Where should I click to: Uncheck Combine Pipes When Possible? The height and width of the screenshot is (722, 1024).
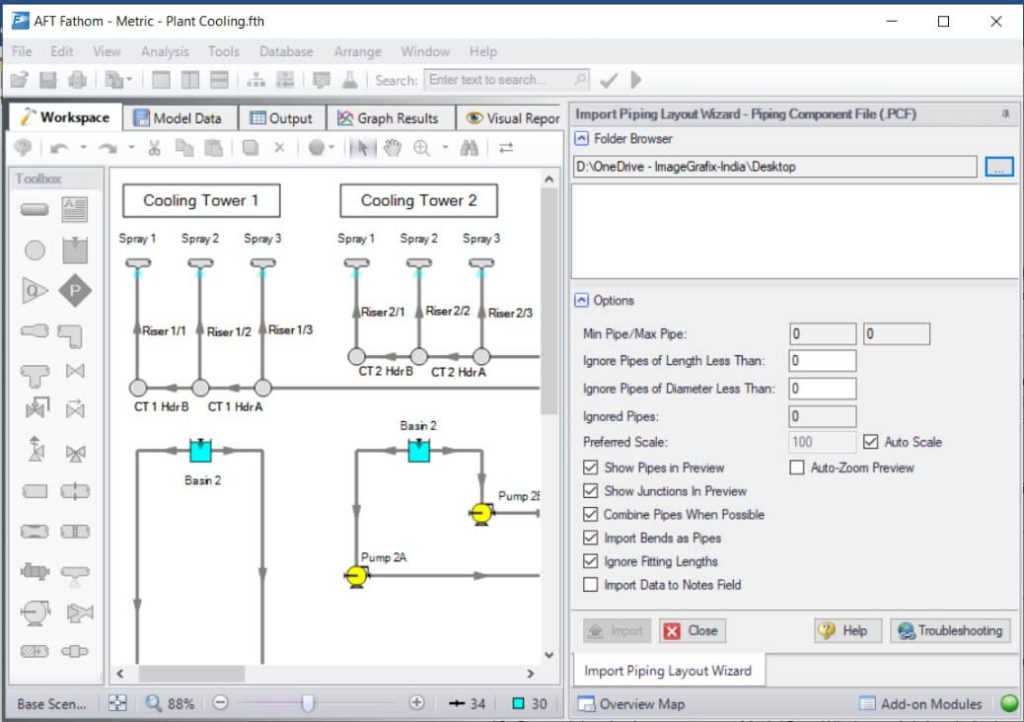click(x=590, y=514)
